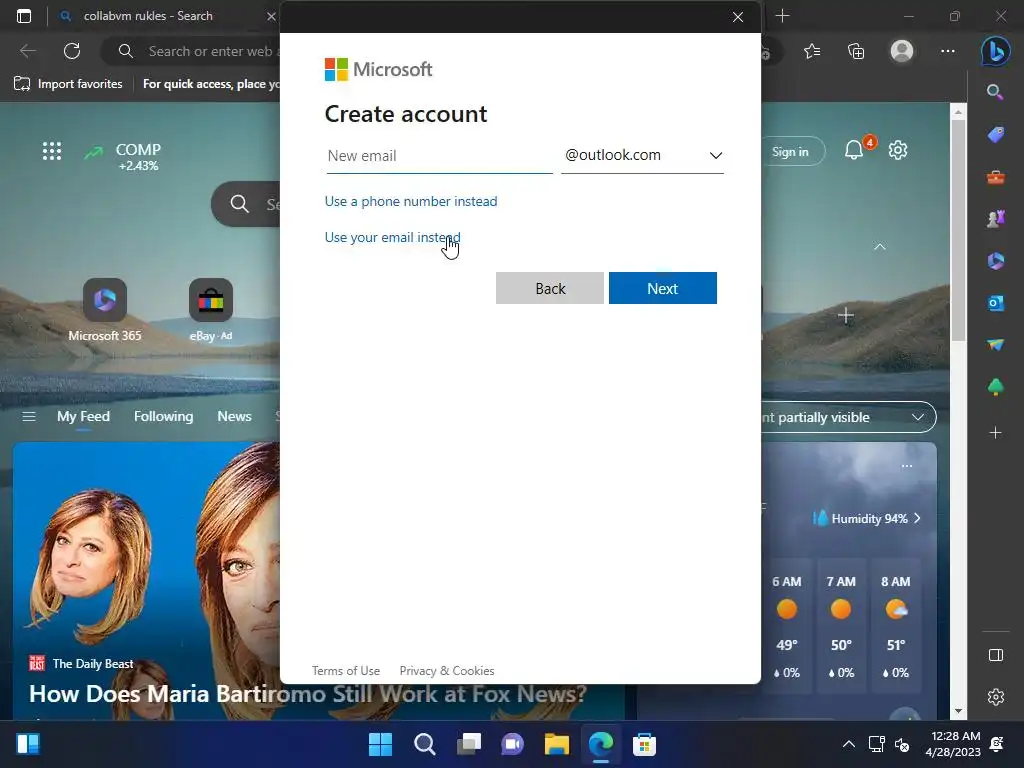The height and width of the screenshot is (768, 1024).
Task: Open the Bing Chat sidebar icon
Action: tap(995, 52)
